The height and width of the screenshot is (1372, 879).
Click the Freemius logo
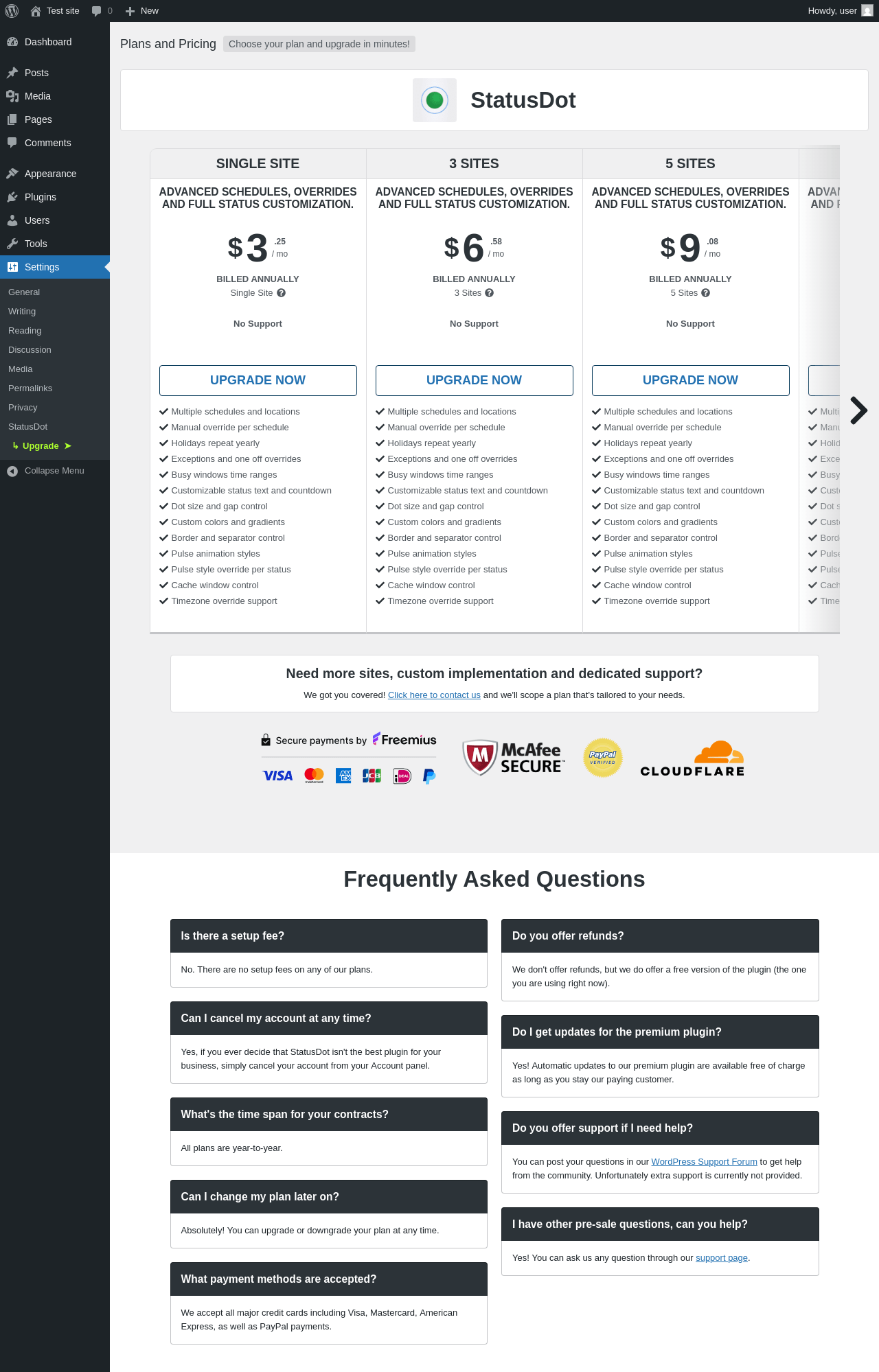click(x=404, y=739)
